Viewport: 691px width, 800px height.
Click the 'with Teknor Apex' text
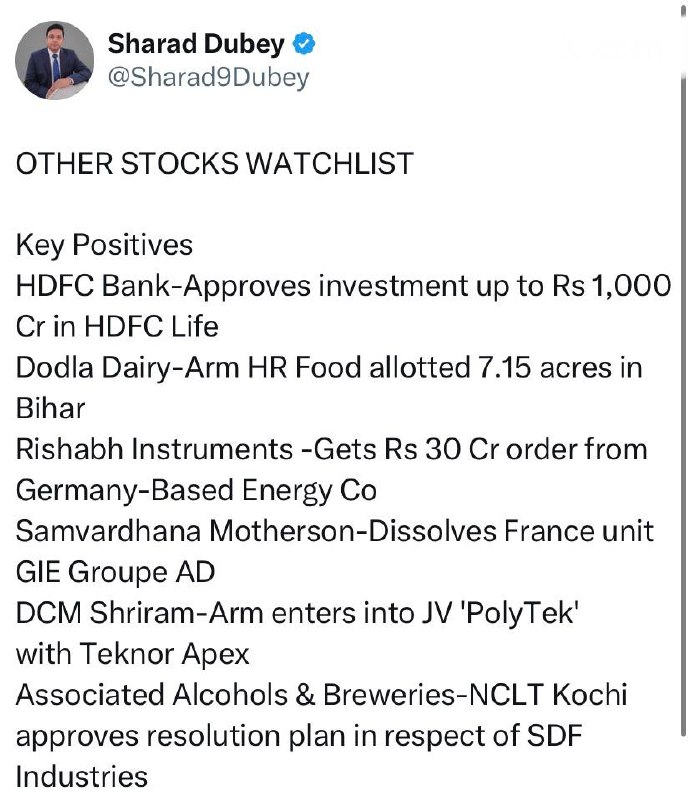(x=133, y=653)
